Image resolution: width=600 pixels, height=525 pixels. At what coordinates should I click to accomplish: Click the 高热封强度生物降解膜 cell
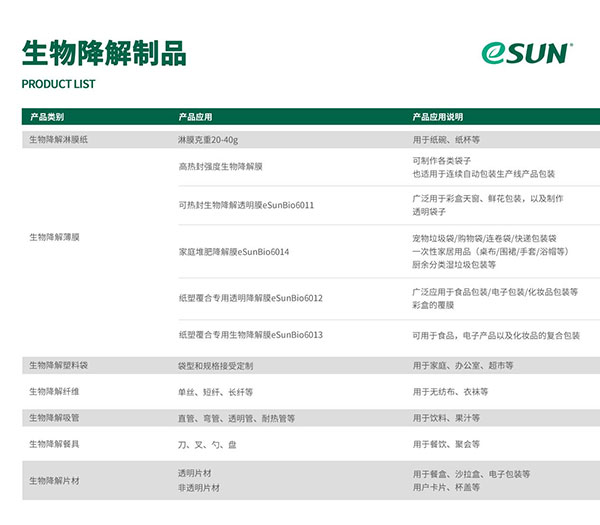pos(220,166)
